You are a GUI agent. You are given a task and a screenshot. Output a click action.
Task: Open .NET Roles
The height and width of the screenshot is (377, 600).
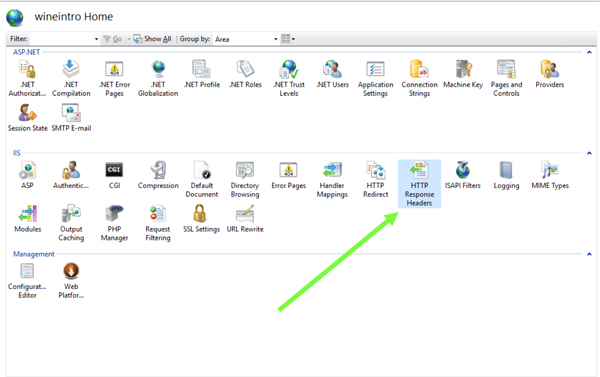[245, 74]
